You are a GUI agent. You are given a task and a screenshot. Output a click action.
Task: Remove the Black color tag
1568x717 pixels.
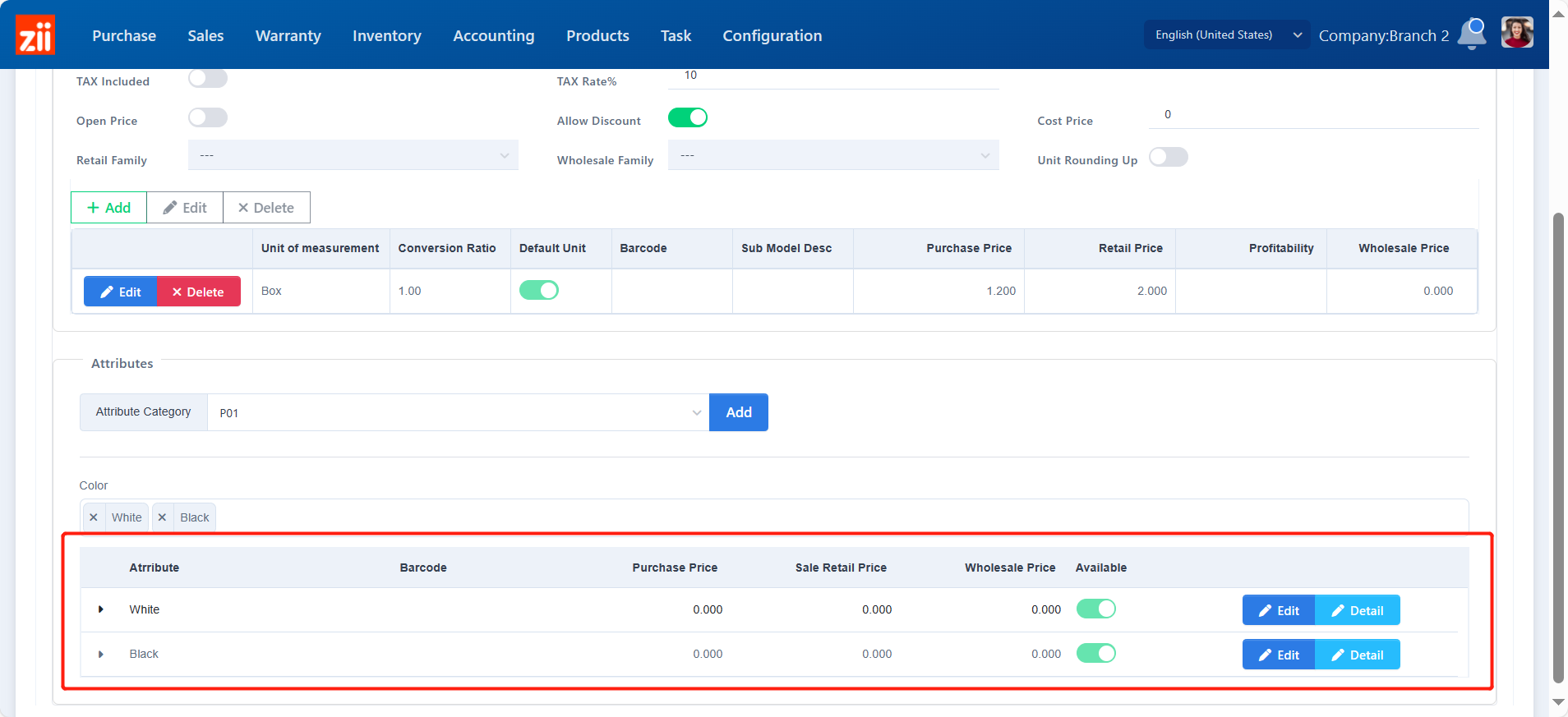163,517
